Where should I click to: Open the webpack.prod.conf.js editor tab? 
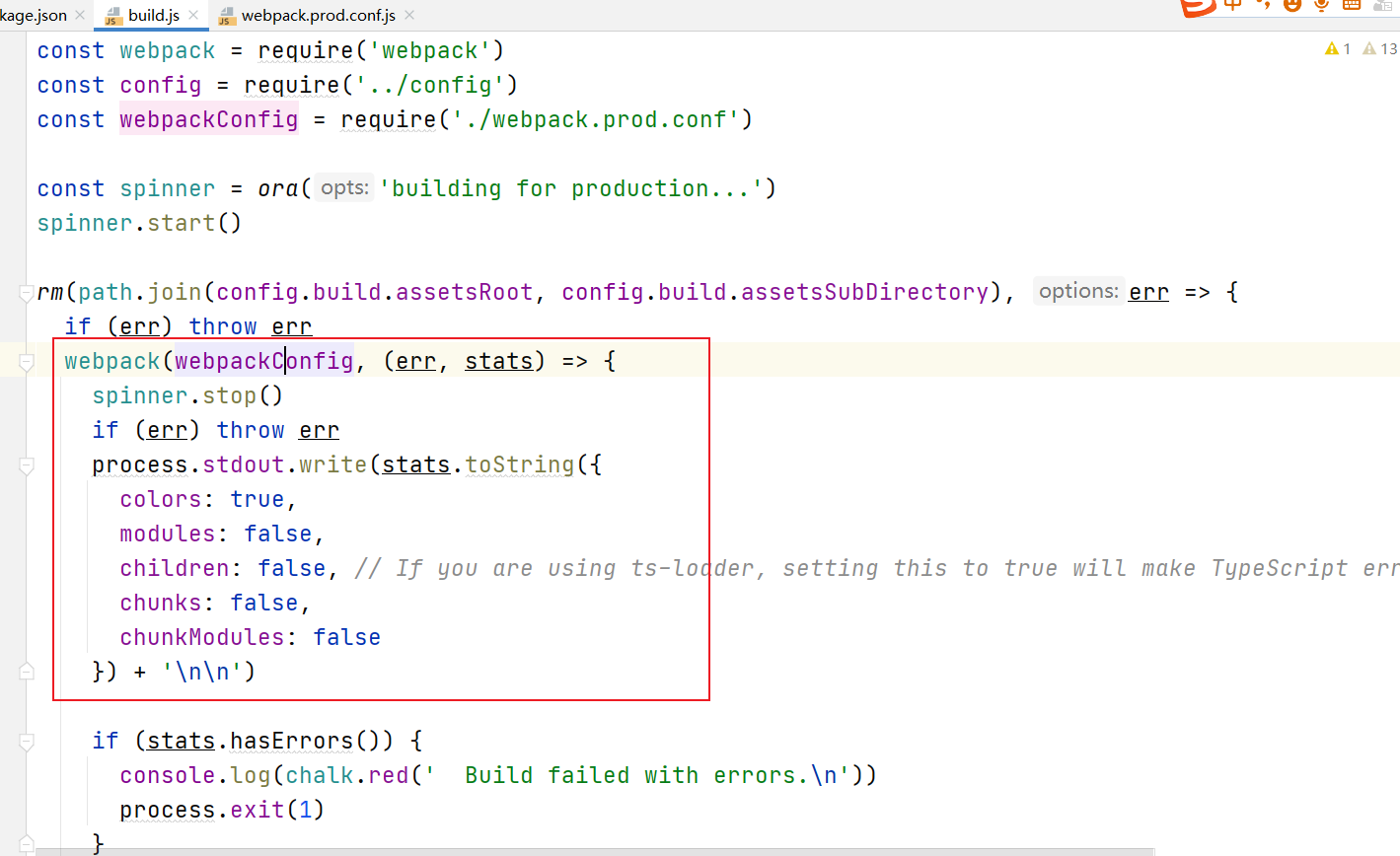click(318, 15)
